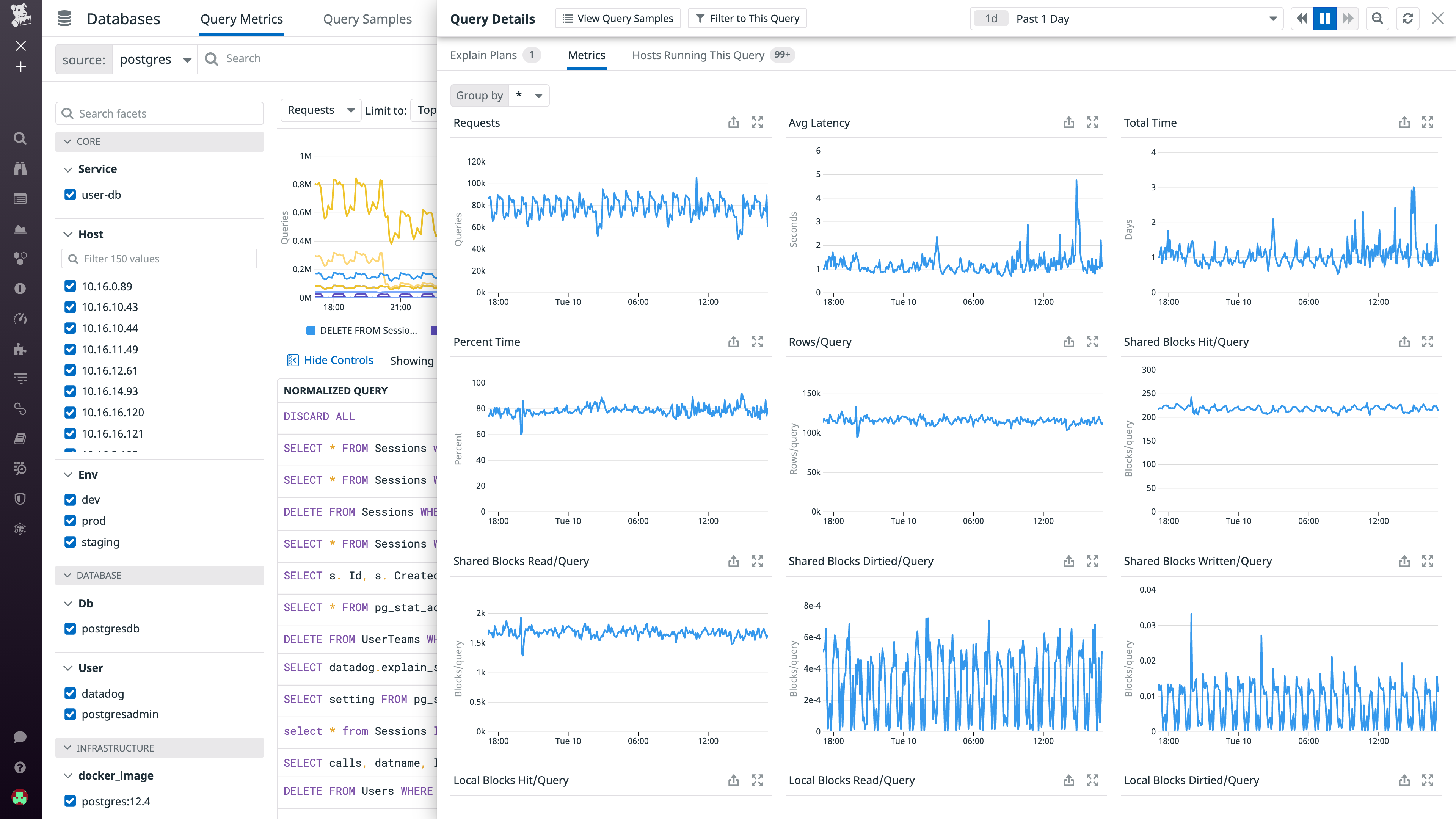This screenshot has width=1456, height=819.
Task: Refresh the Query Details data
Action: coord(1407,18)
